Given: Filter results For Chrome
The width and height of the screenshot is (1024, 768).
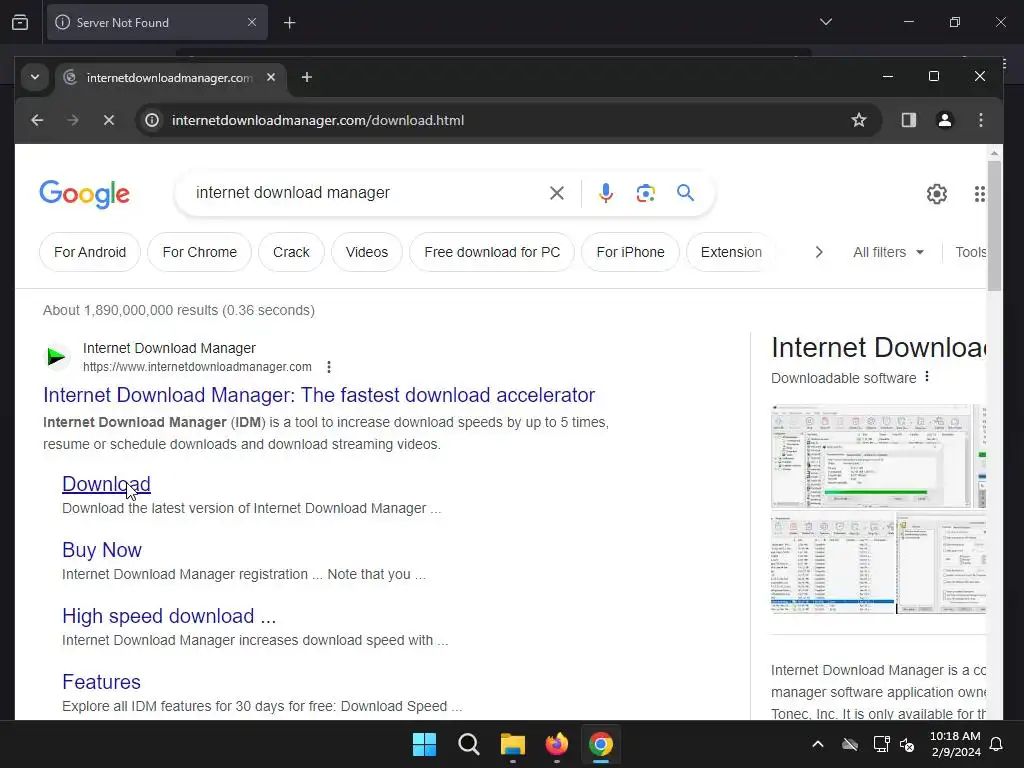Looking at the screenshot, I should point(200,252).
